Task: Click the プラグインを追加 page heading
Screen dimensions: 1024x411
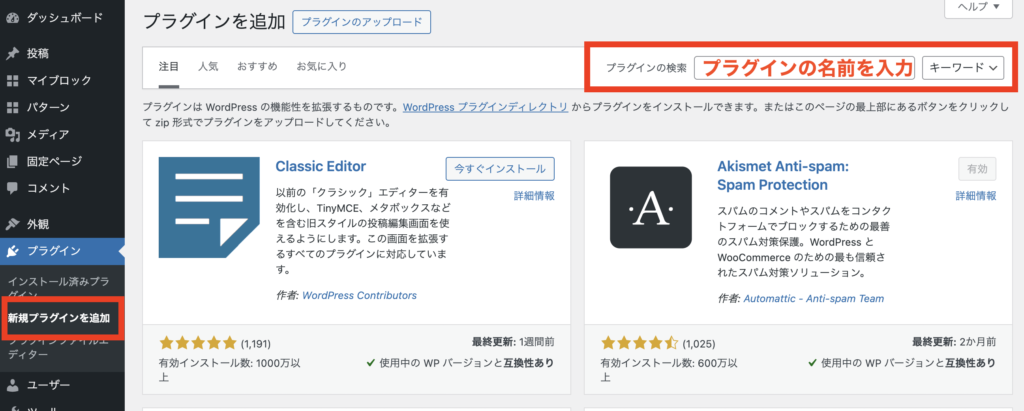Action: 214,22
